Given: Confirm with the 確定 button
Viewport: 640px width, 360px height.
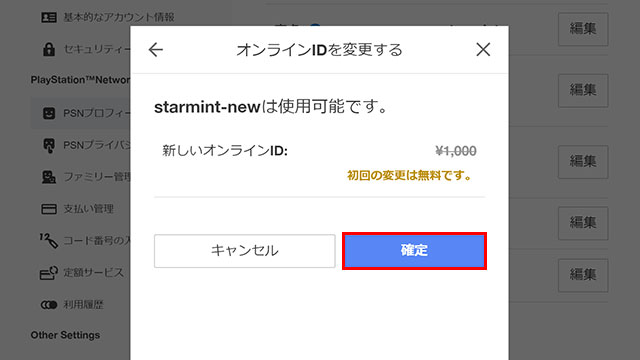Looking at the screenshot, I should [414, 251].
